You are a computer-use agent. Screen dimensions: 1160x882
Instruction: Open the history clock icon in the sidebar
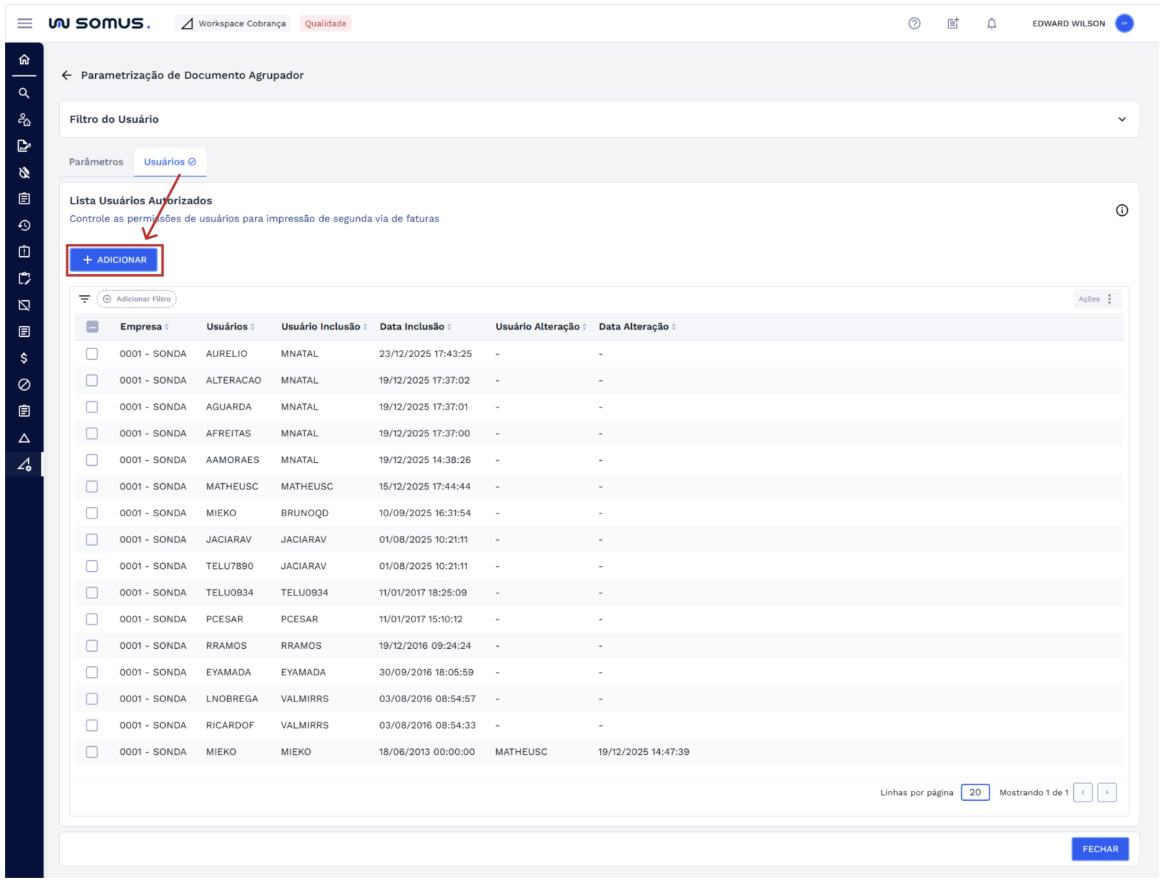click(x=24, y=225)
